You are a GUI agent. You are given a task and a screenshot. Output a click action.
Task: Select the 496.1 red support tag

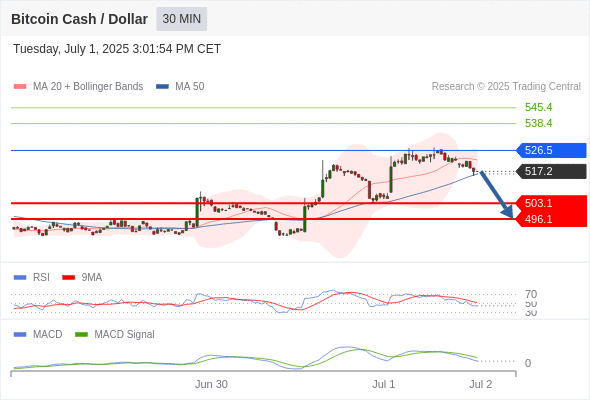click(x=551, y=219)
